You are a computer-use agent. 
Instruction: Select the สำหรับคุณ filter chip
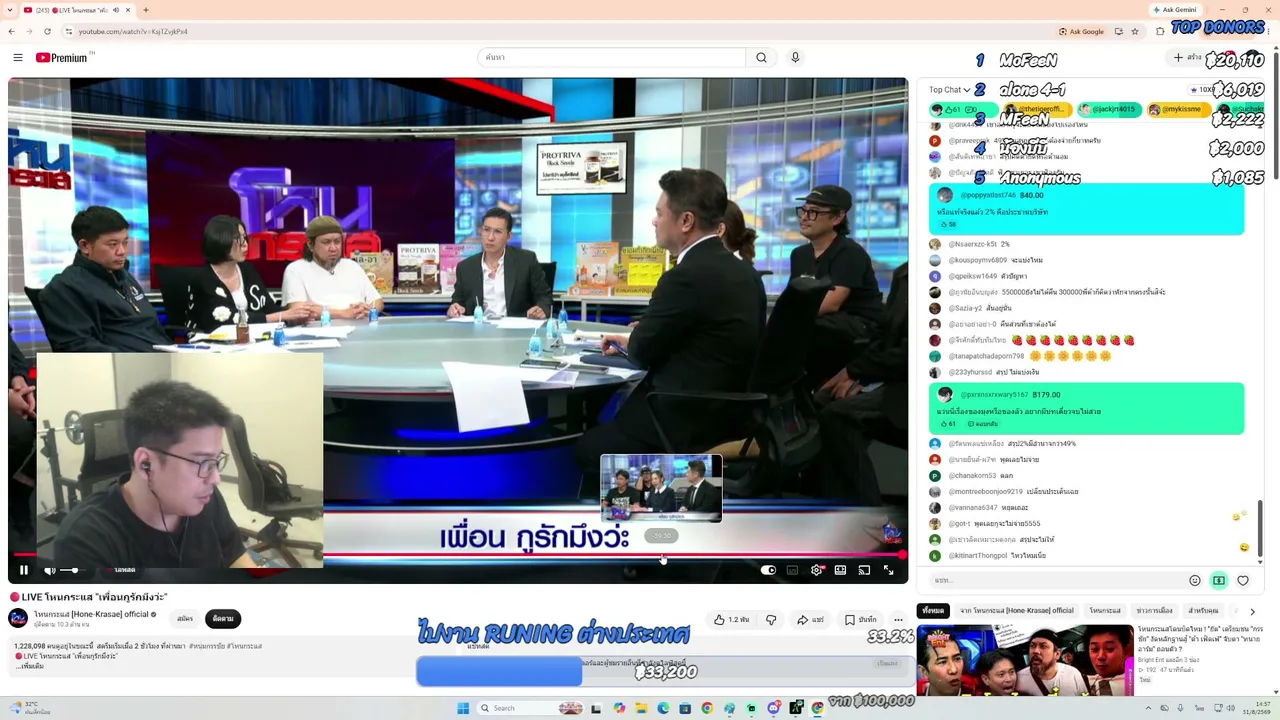coord(1203,610)
